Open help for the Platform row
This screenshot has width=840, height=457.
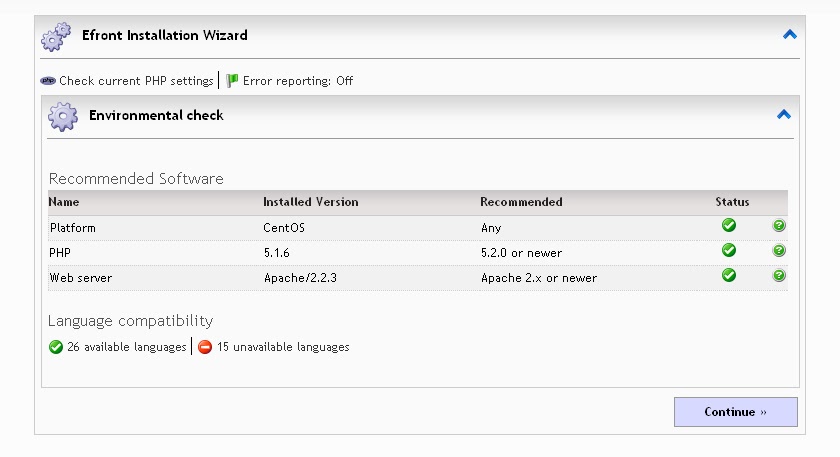[779, 226]
